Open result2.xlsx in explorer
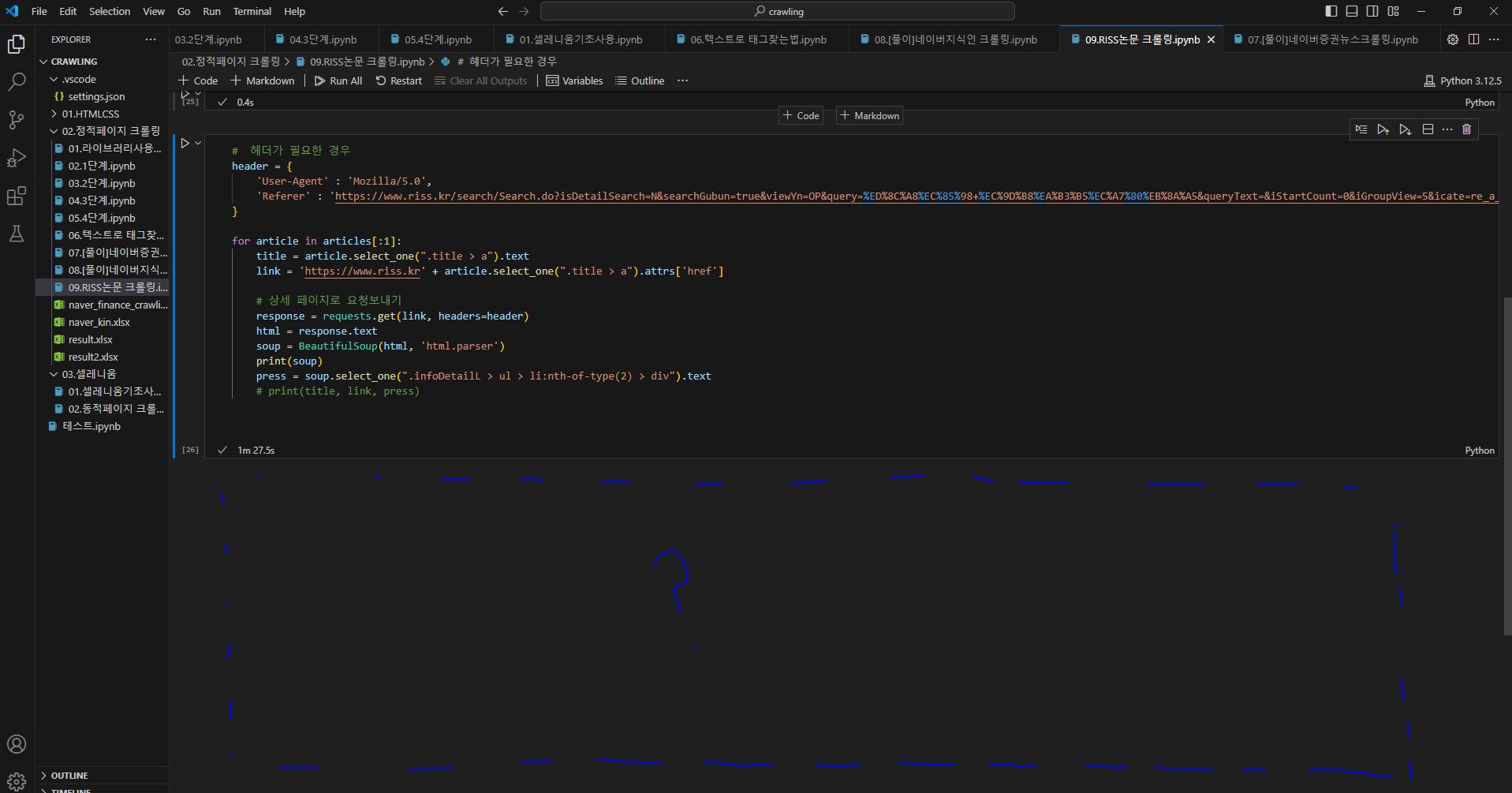 [x=103, y=357]
